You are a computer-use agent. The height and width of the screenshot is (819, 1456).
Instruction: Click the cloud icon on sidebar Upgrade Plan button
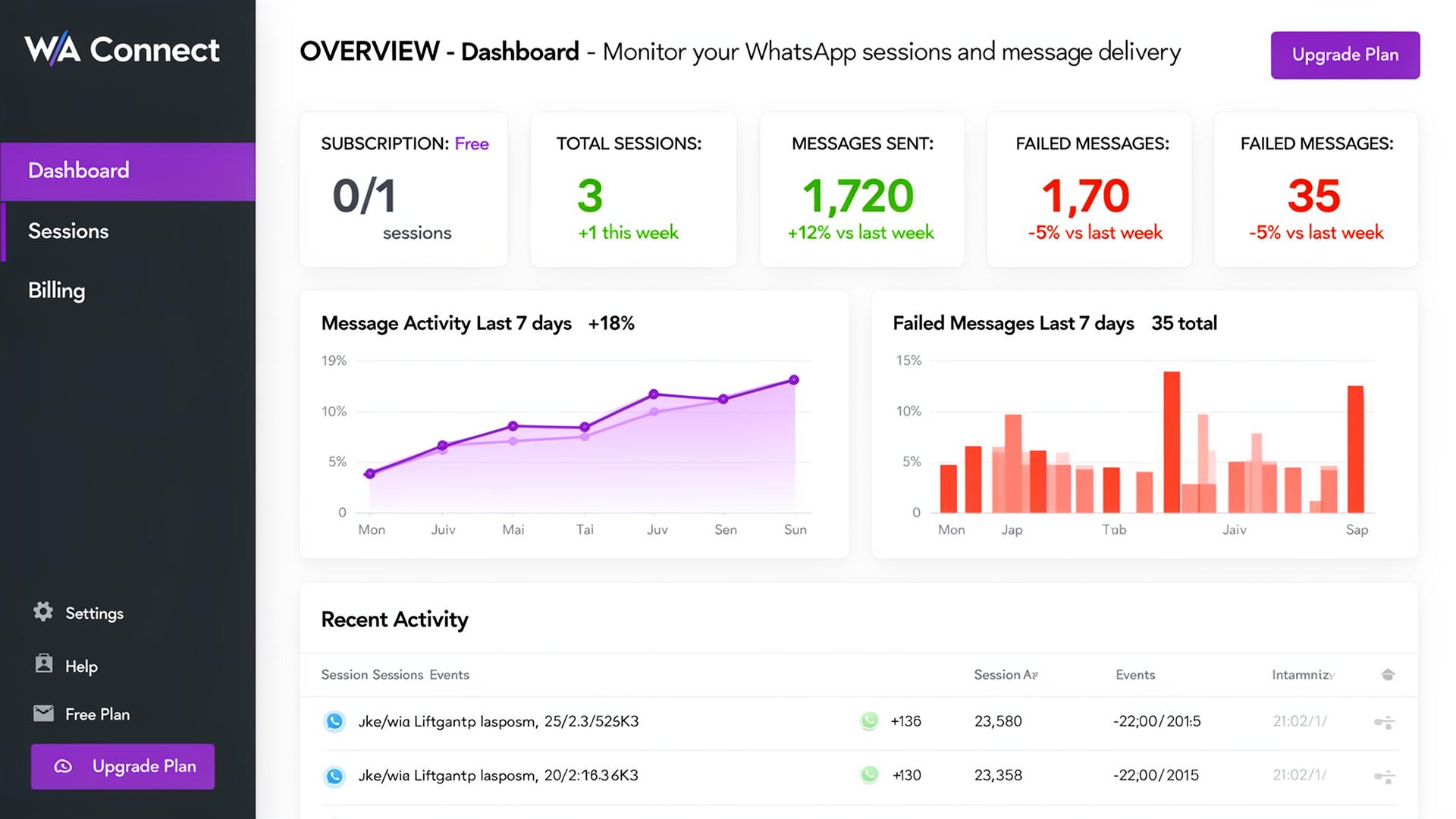click(64, 767)
